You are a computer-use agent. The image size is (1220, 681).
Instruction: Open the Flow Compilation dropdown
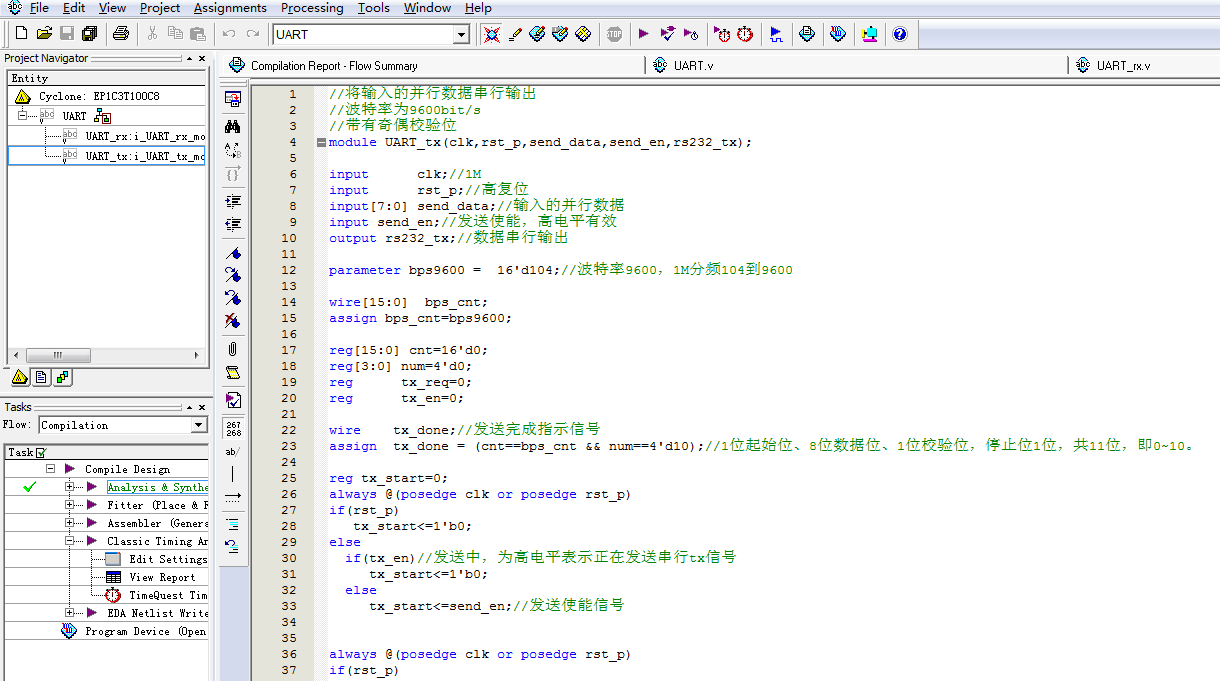pos(198,425)
